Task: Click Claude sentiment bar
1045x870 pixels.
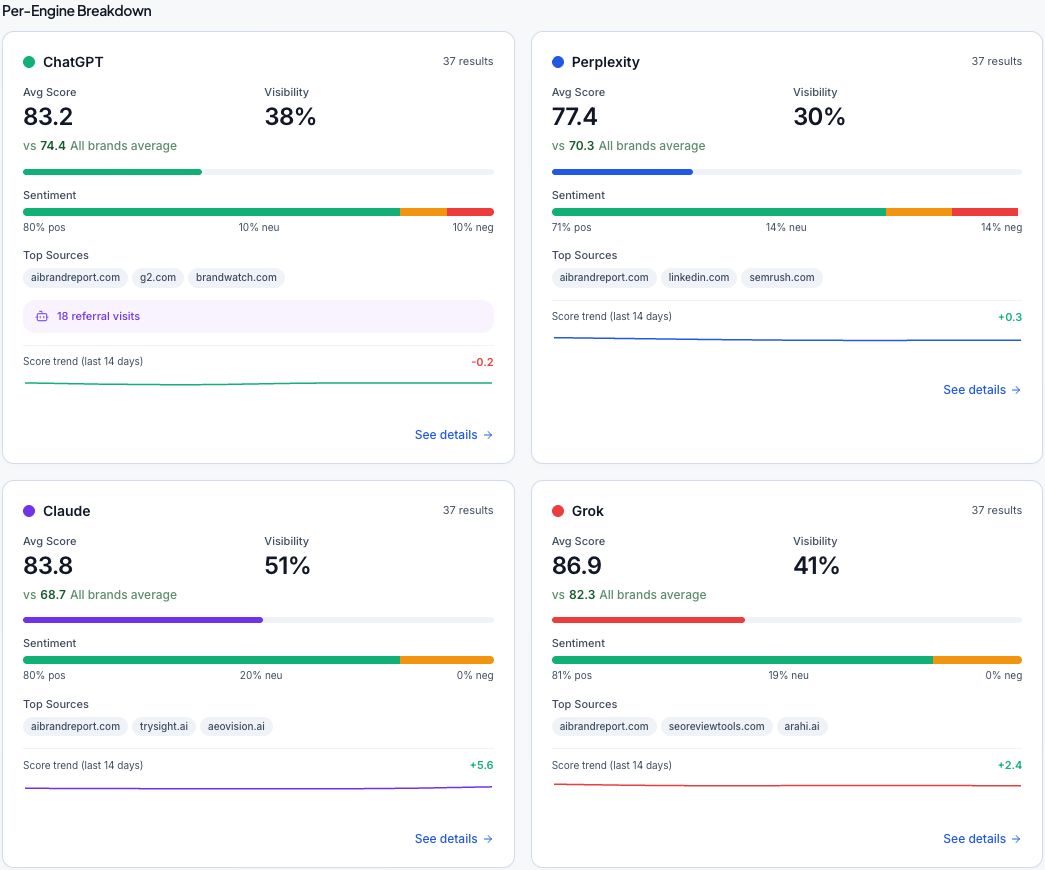Action: [259, 660]
